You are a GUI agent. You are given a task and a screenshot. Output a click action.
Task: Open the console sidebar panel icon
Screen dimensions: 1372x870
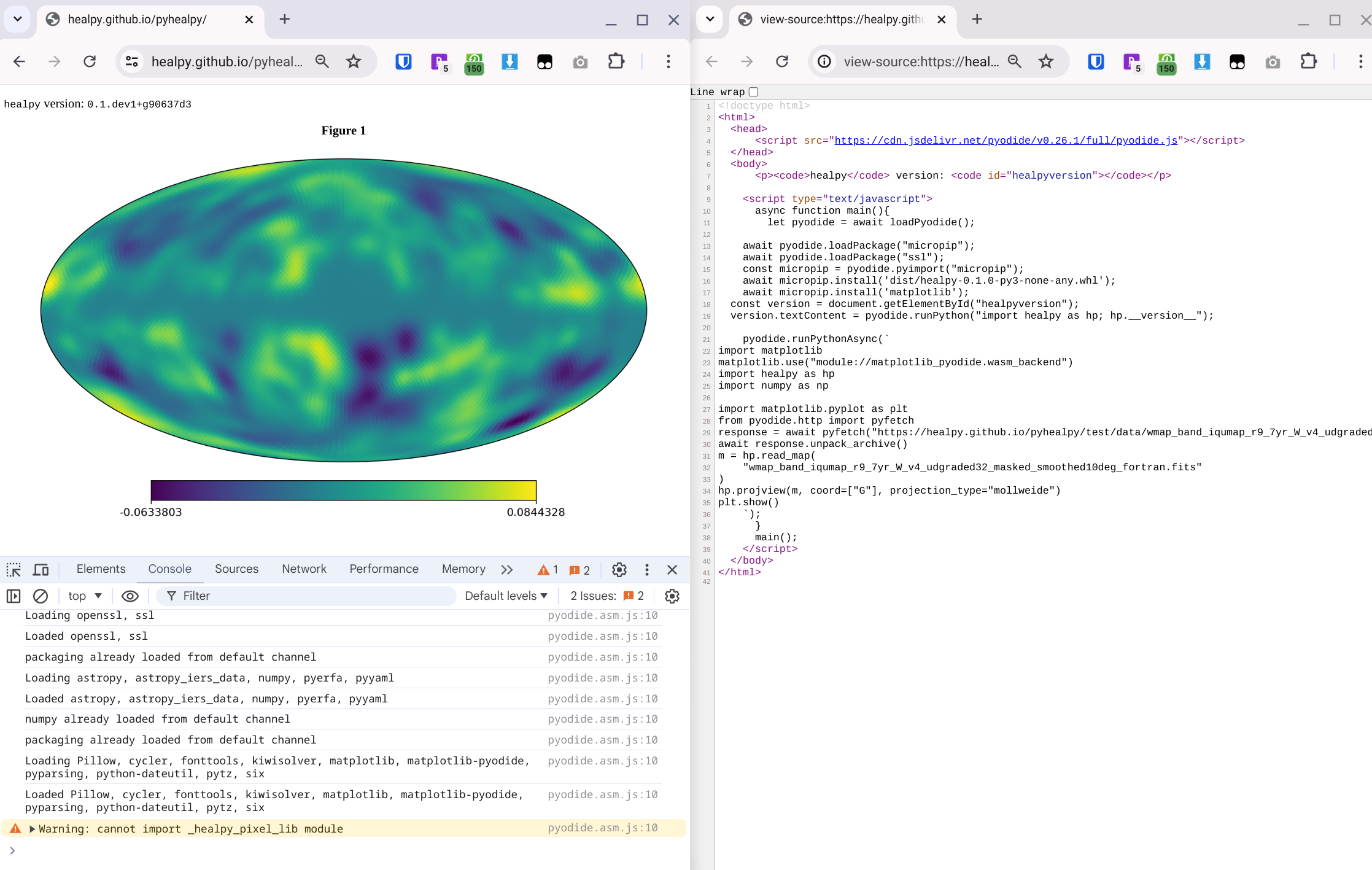coord(14,596)
